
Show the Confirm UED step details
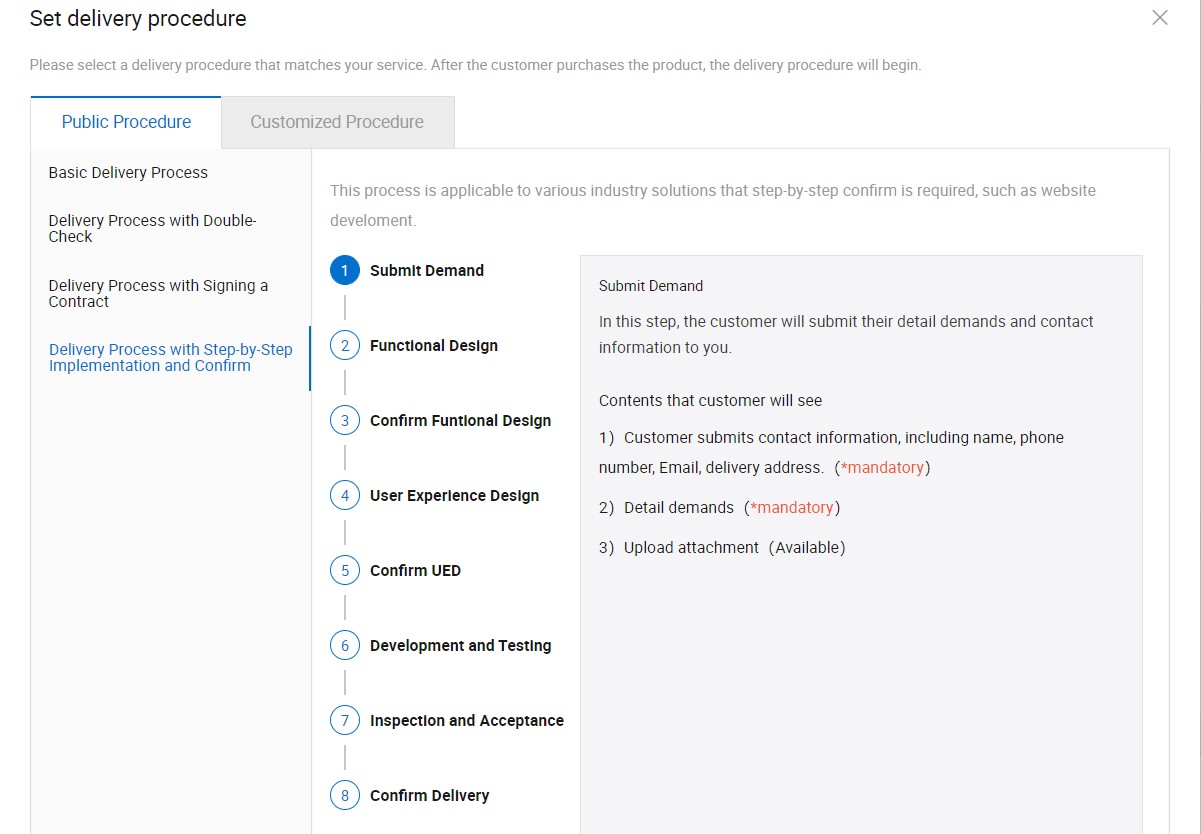pyautogui.click(x=415, y=571)
